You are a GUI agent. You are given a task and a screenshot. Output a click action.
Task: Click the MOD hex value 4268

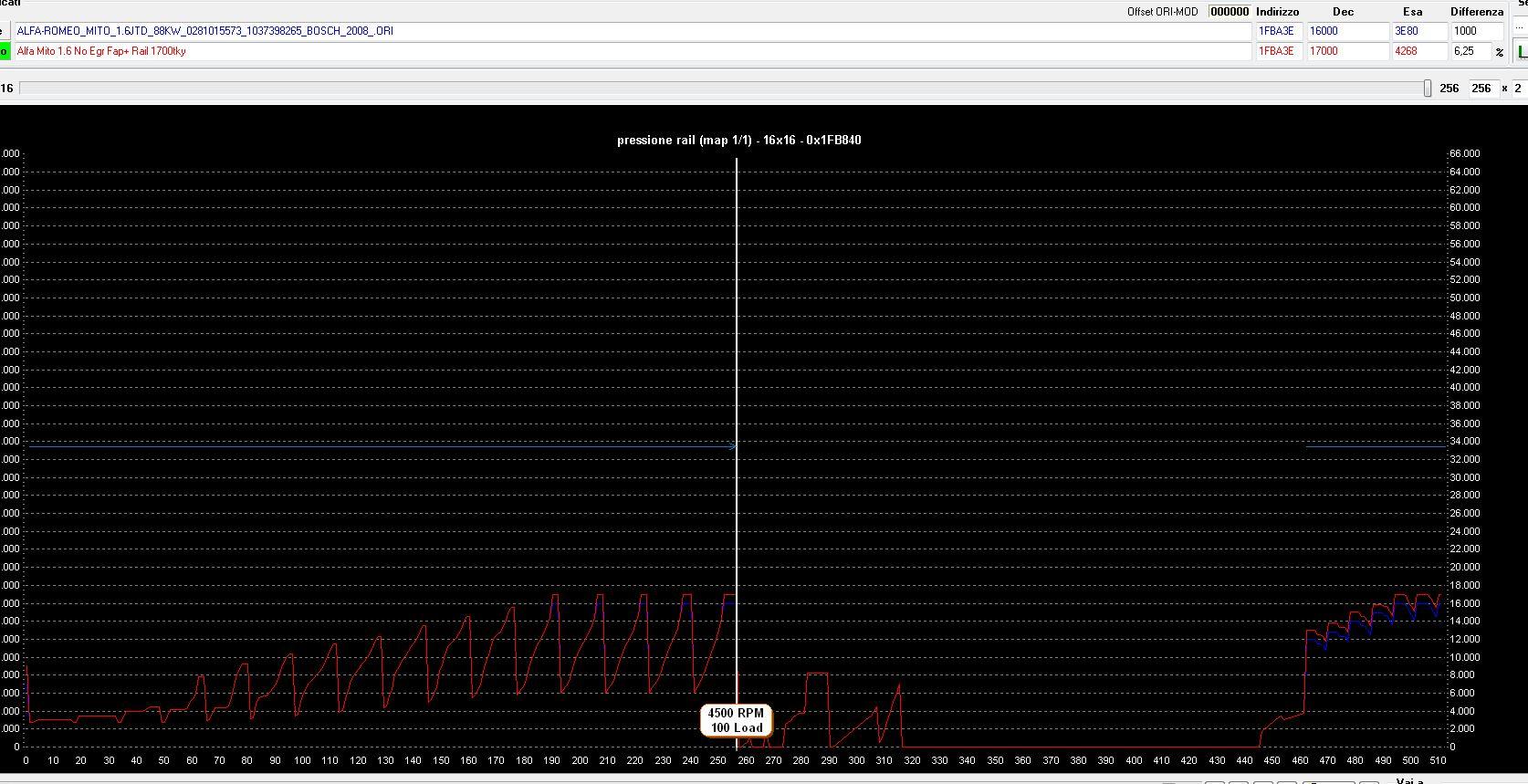1419,51
